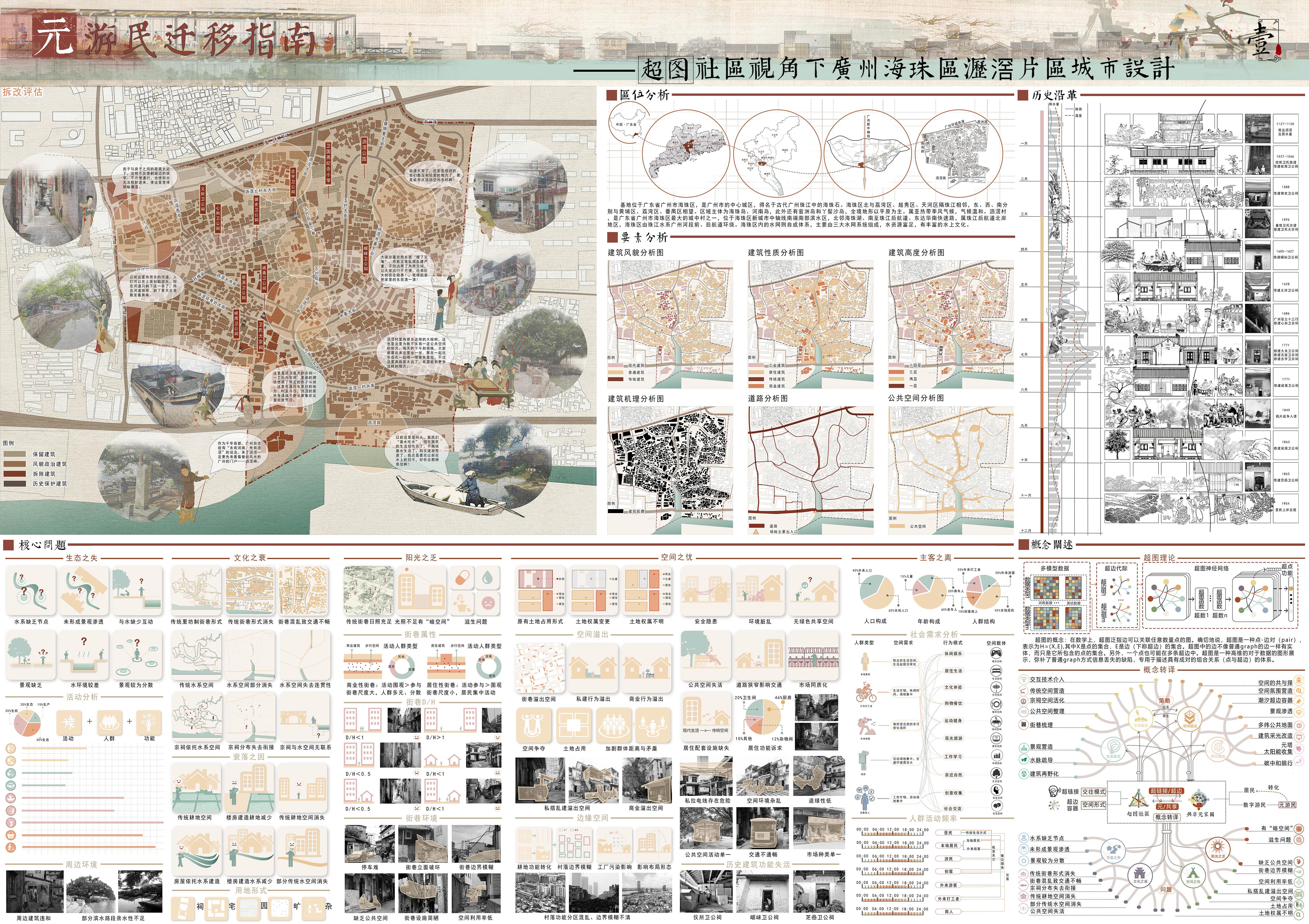Click the 问题 label near the tree roots
Screen dimensions: 1309x924
tap(1166, 889)
